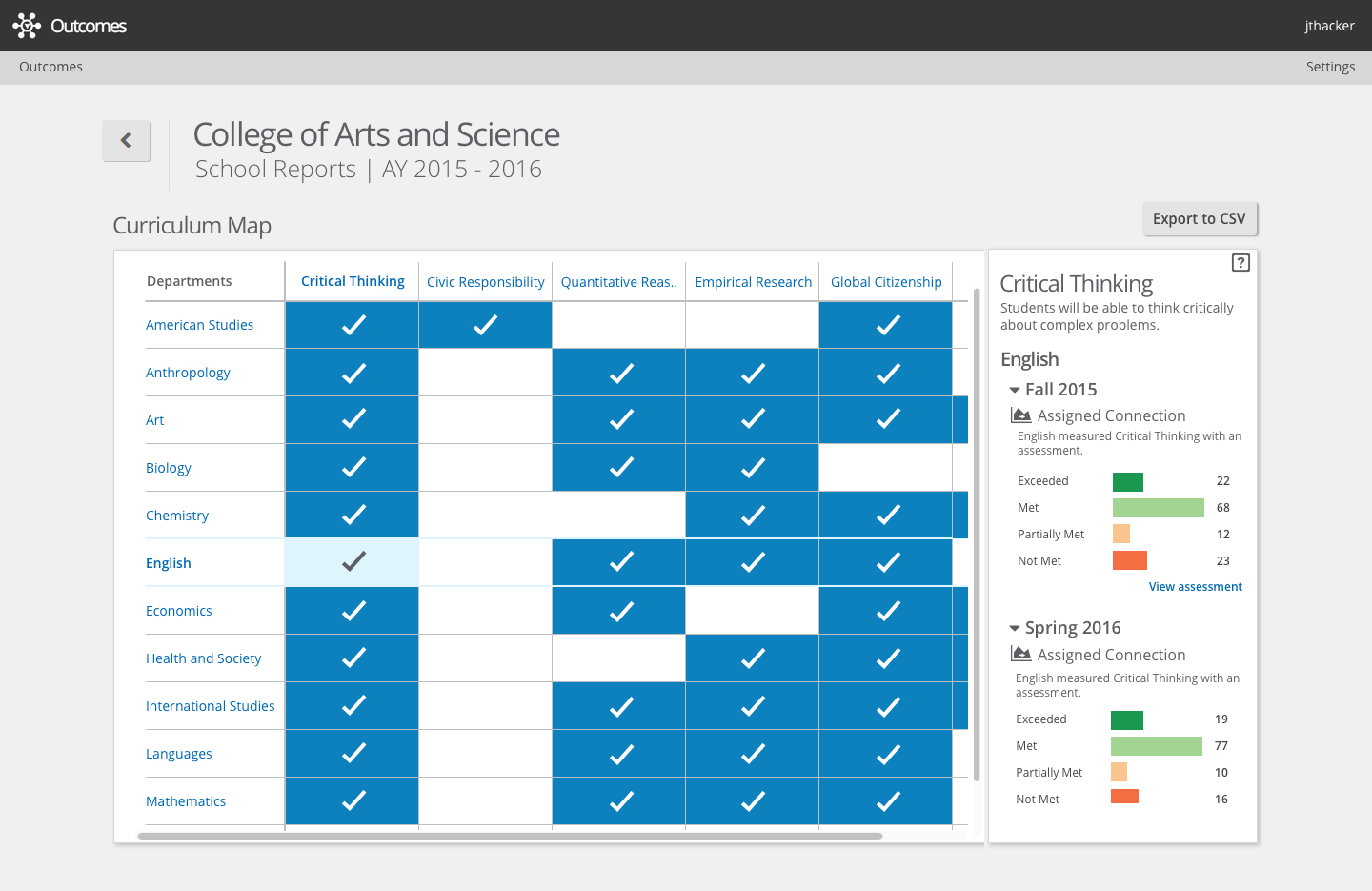Open the Empirical Research column header
Image resolution: width=1372 pixels, height=891 pixels.
(x=753, y=282)
